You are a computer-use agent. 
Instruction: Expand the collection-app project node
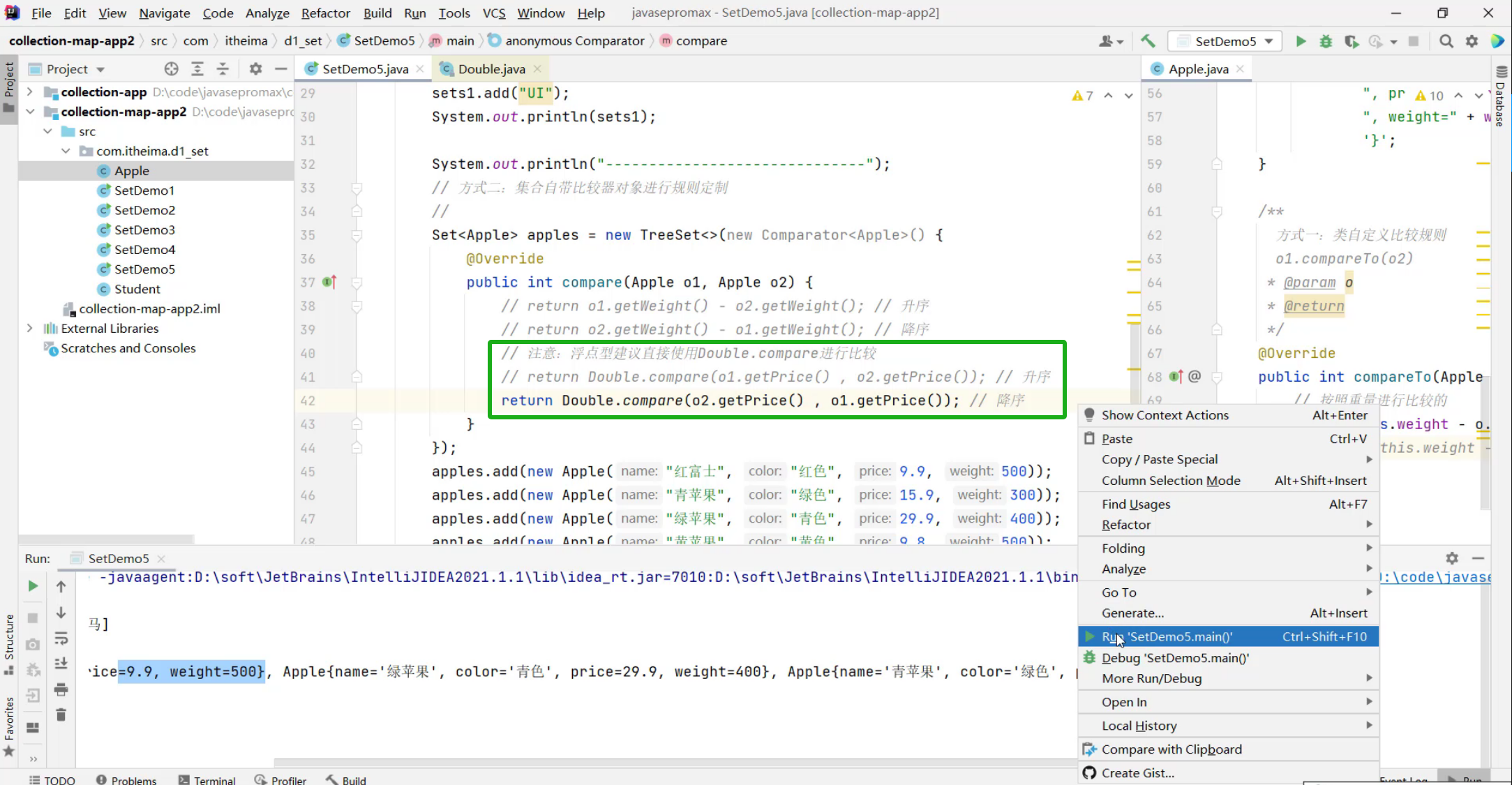click(29, 92)
